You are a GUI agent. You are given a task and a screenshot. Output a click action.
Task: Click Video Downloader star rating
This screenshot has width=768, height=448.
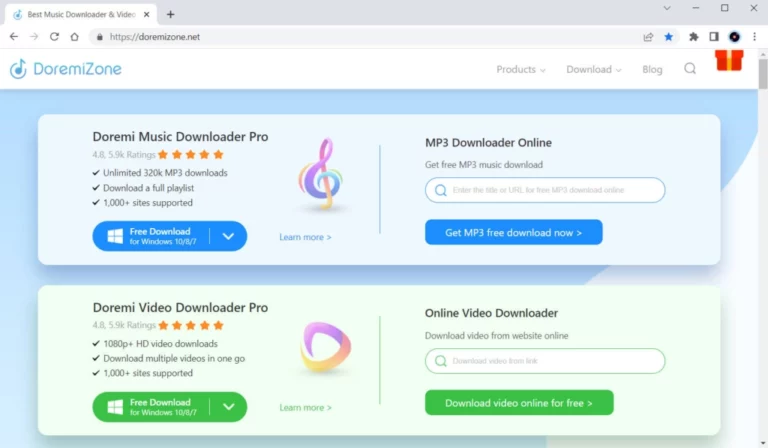[191, 325]
